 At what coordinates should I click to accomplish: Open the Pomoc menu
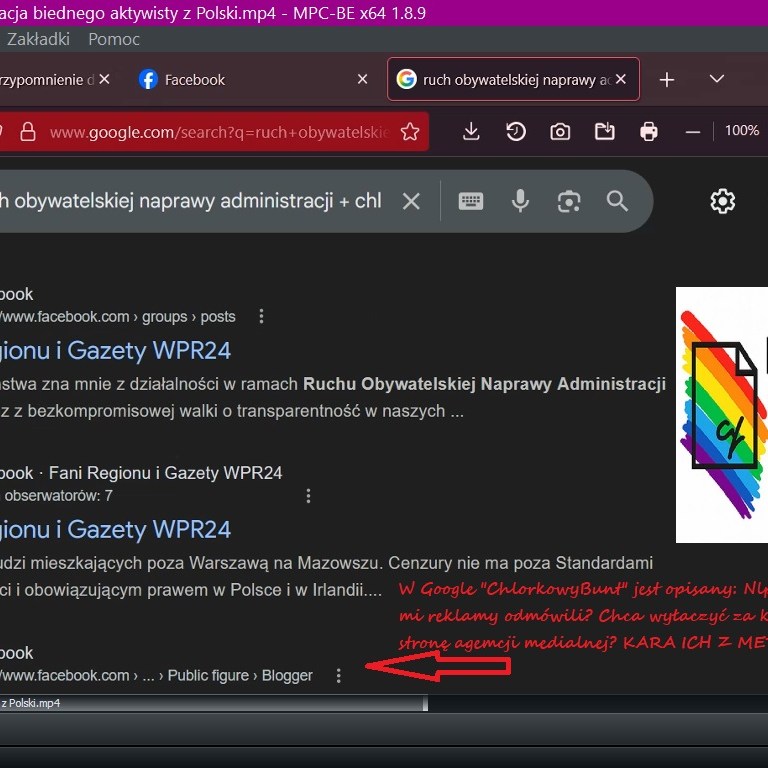(114, 39)
